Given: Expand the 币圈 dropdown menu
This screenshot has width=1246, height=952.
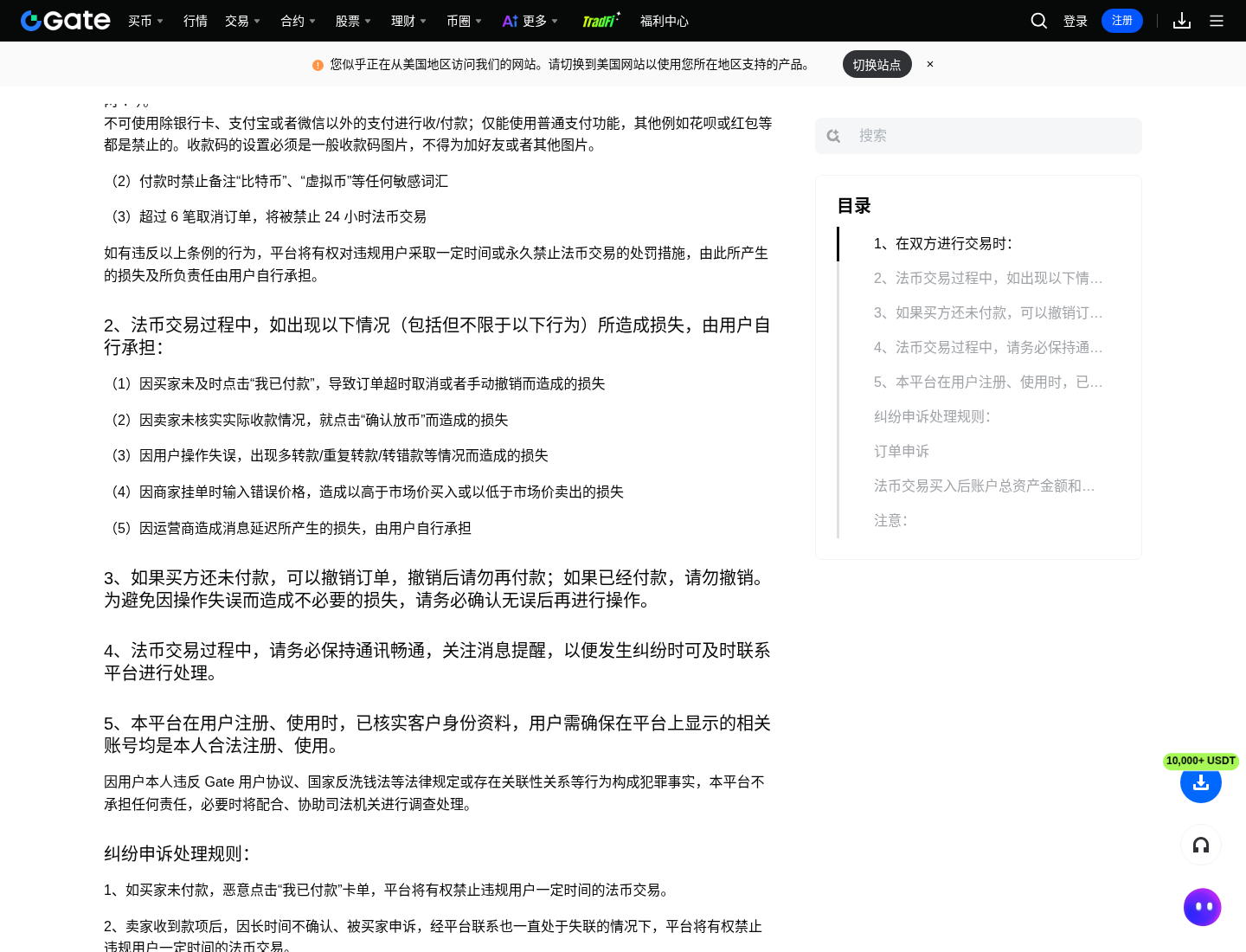Looking at the screenshot, I should pyautogui.click(x=465, y=21).
